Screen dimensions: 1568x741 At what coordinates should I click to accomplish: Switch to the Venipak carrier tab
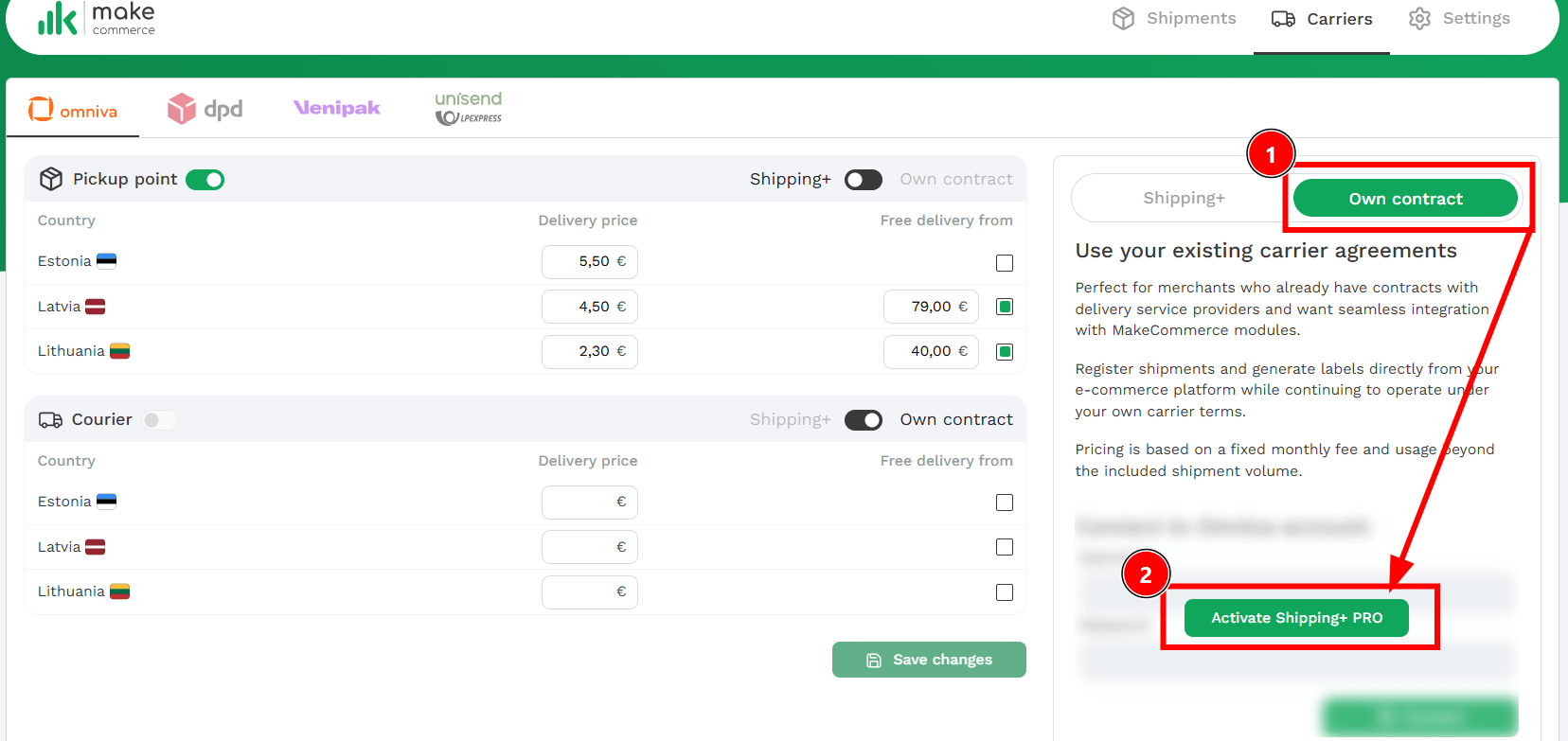click(x=336, y=108)
